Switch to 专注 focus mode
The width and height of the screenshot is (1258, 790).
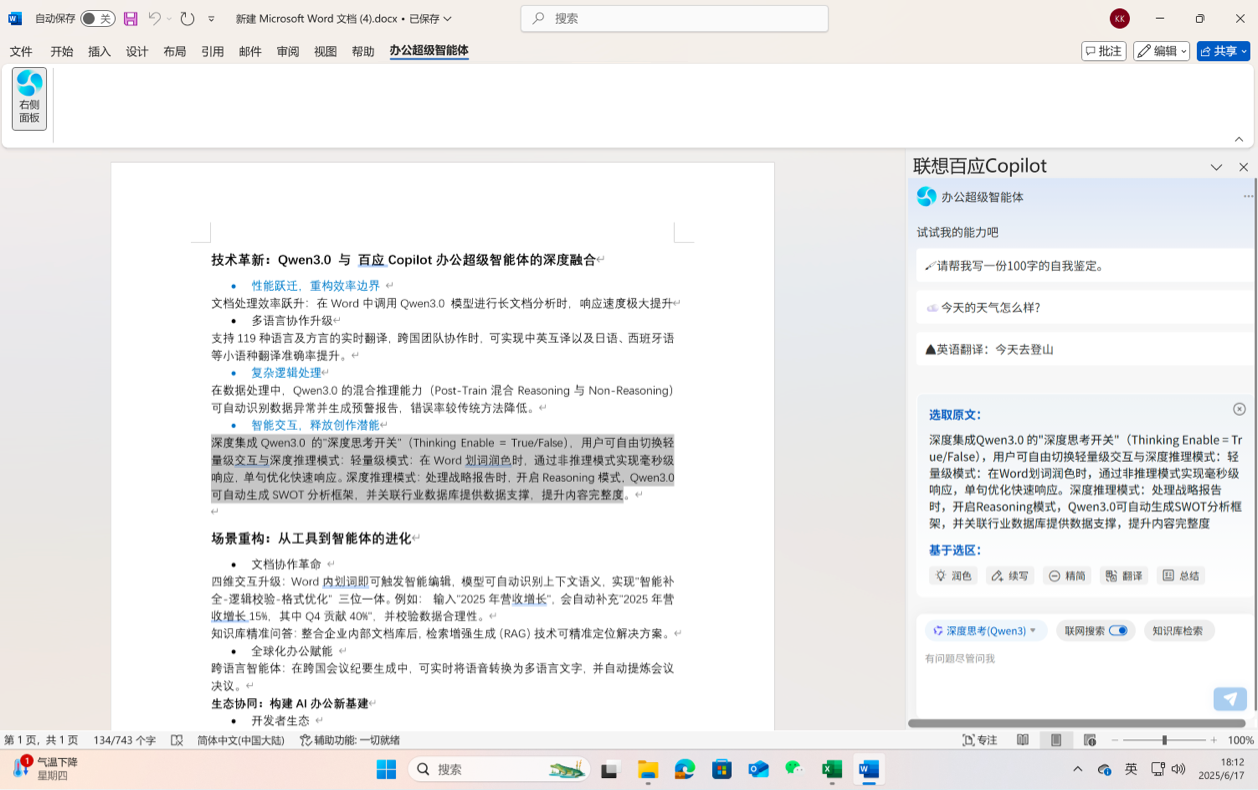tap(980, 740)
